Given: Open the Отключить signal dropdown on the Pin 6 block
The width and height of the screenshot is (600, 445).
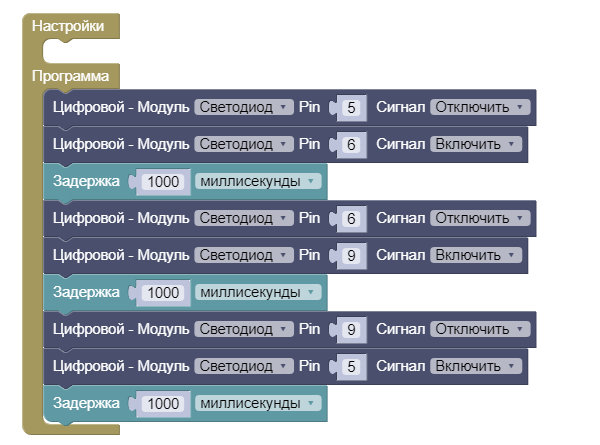Looking at the screenshot, I should pyautogui.click(x=478, y=218).
